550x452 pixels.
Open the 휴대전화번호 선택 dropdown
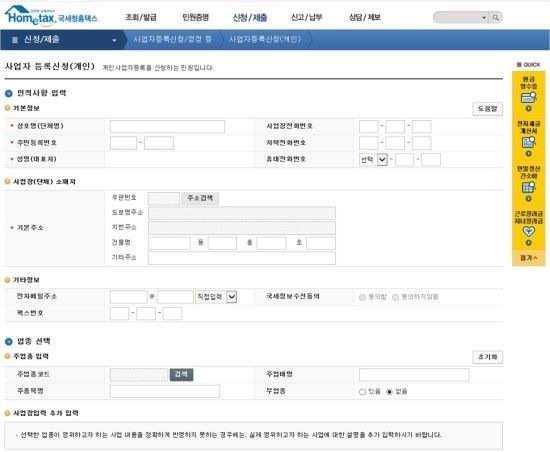coord(373,160)
